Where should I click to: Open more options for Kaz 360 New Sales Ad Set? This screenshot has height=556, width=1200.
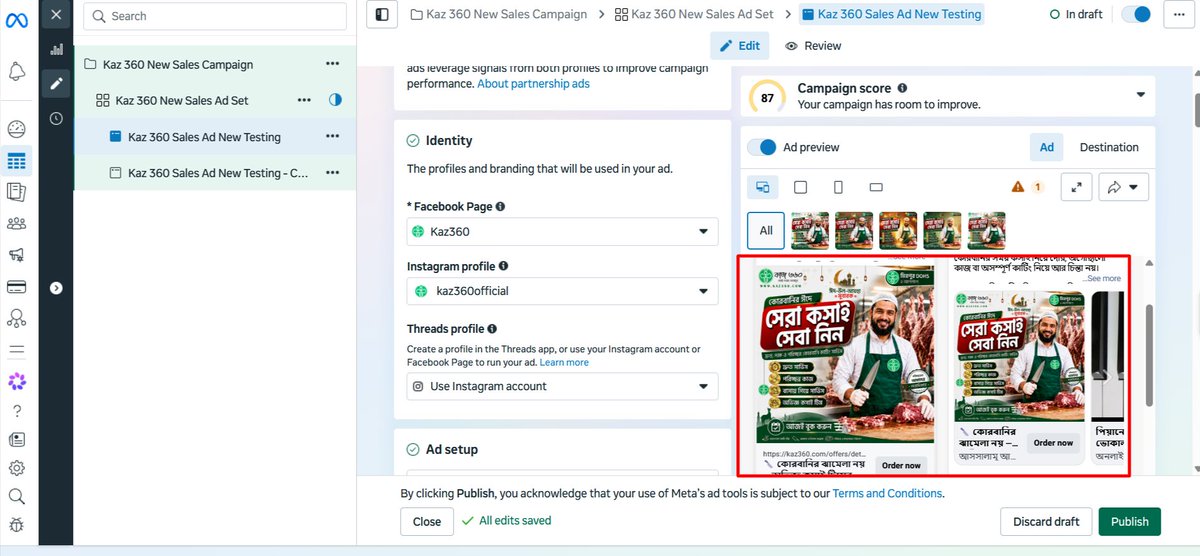303,100
